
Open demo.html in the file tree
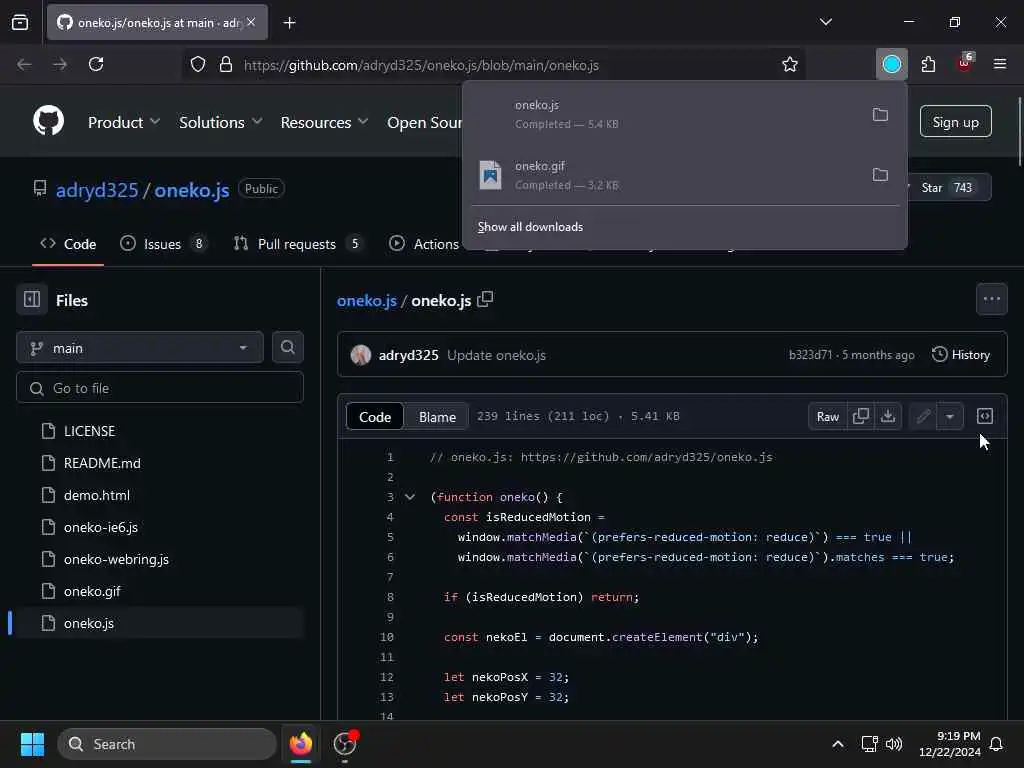click(97, 495)
